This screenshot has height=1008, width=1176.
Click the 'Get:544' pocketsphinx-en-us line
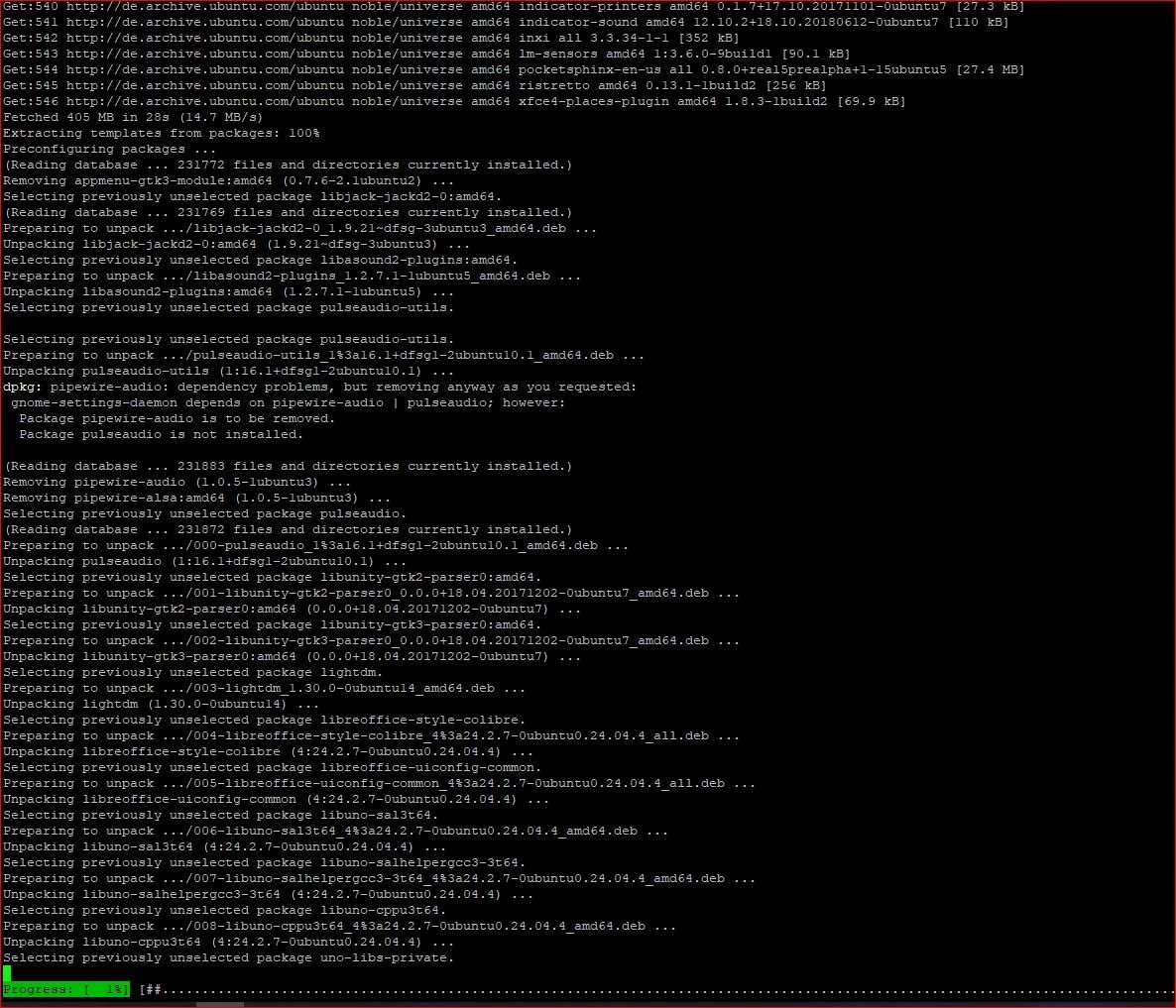pyautogui.click(x=514, y=69)
